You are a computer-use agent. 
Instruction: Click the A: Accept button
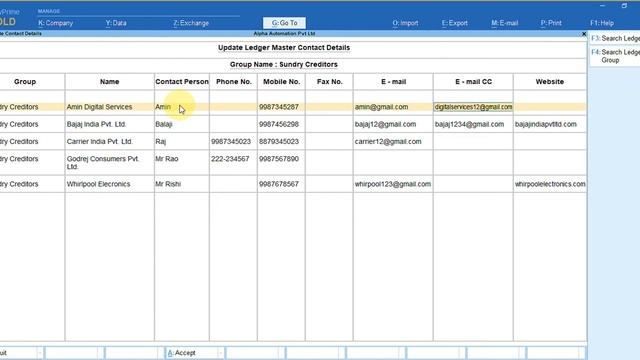194,353
